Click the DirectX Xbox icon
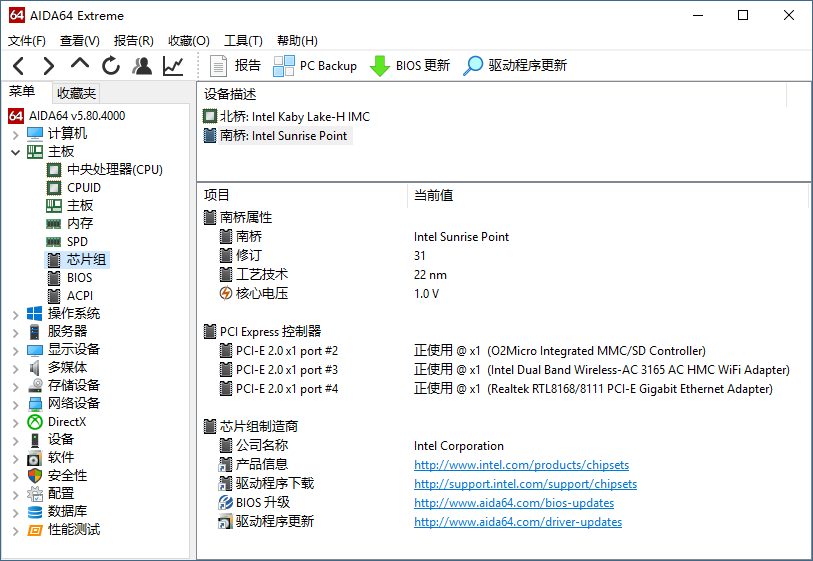 [x=35, y=422]
